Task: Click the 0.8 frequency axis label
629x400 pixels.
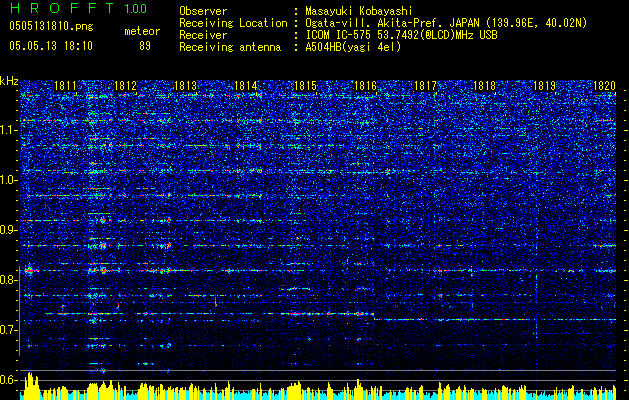Action: point(8,280)
